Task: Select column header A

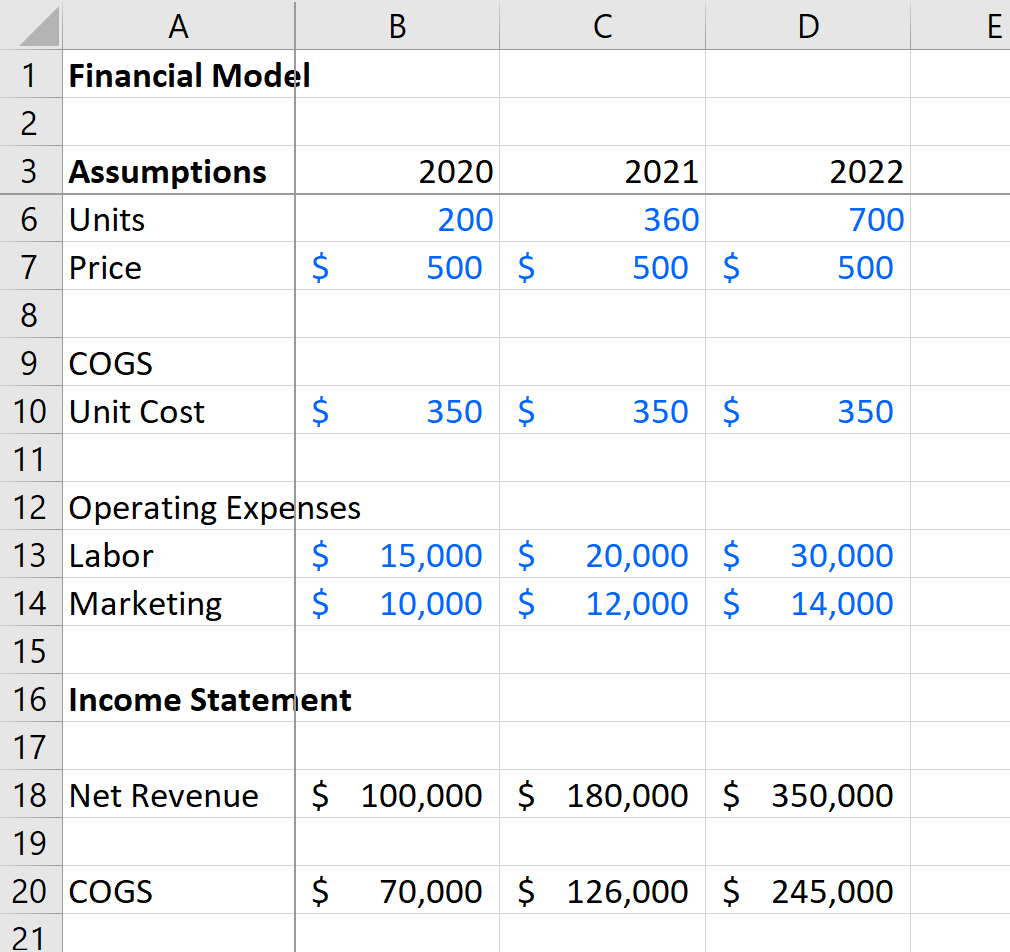Action: click(178, 26)
